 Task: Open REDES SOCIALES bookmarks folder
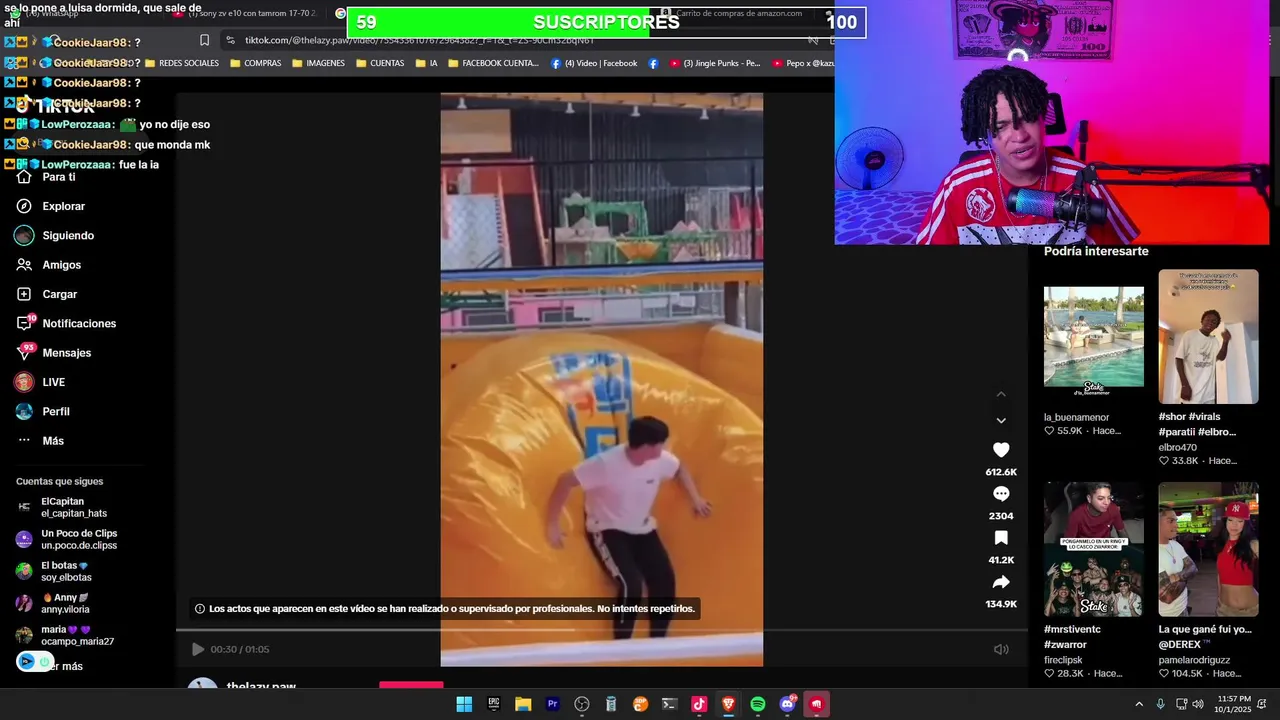181,63
